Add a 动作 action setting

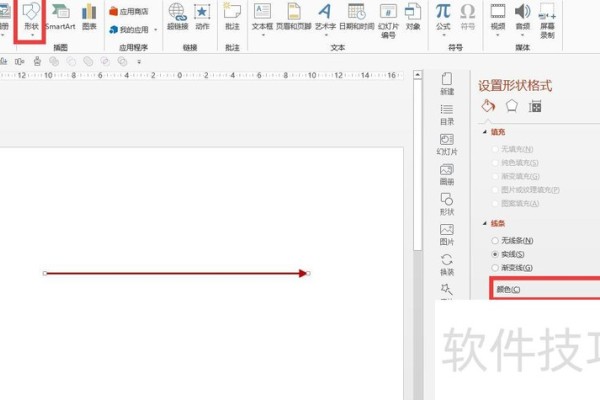202,17
